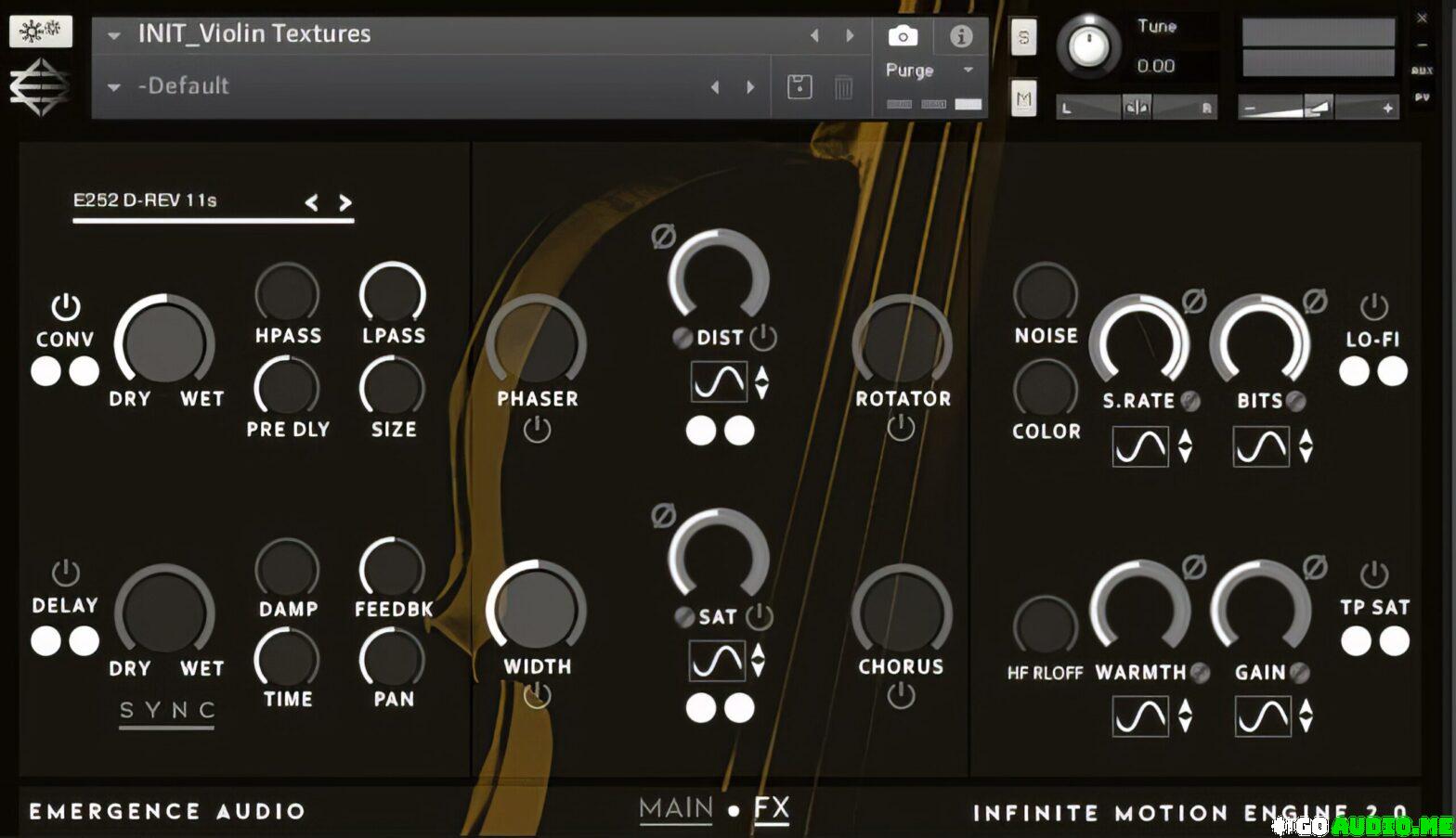Solo the instrument with S button
The width and height of the screenshot is (1456, 838).
click(1023, 38)
